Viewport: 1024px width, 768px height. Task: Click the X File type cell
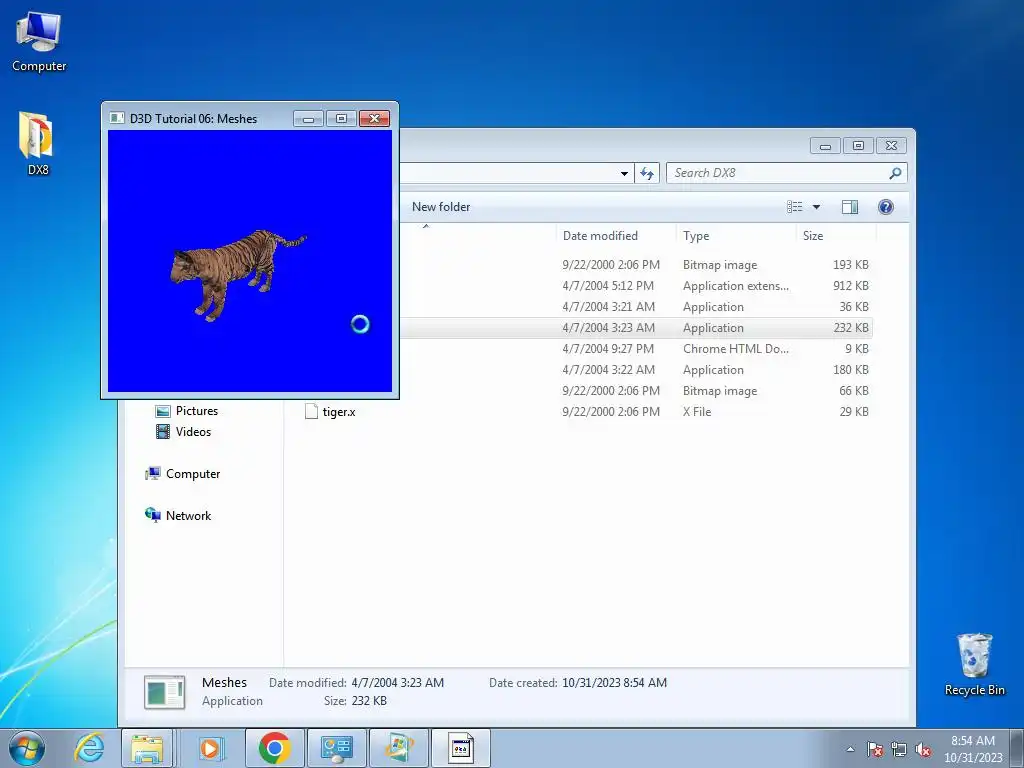(x=697, y=412)
